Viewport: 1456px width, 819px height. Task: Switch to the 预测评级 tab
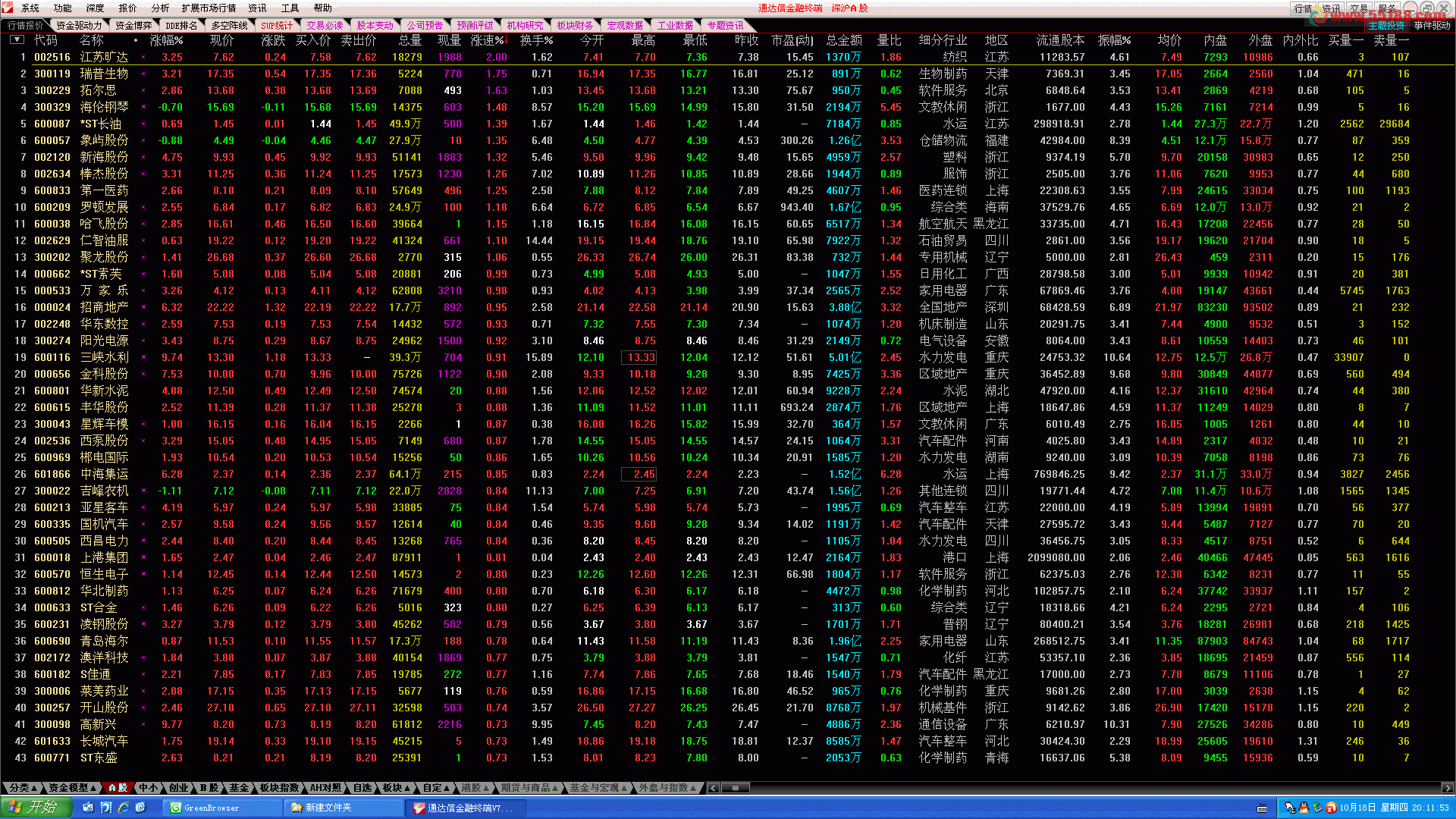point(475,26)
